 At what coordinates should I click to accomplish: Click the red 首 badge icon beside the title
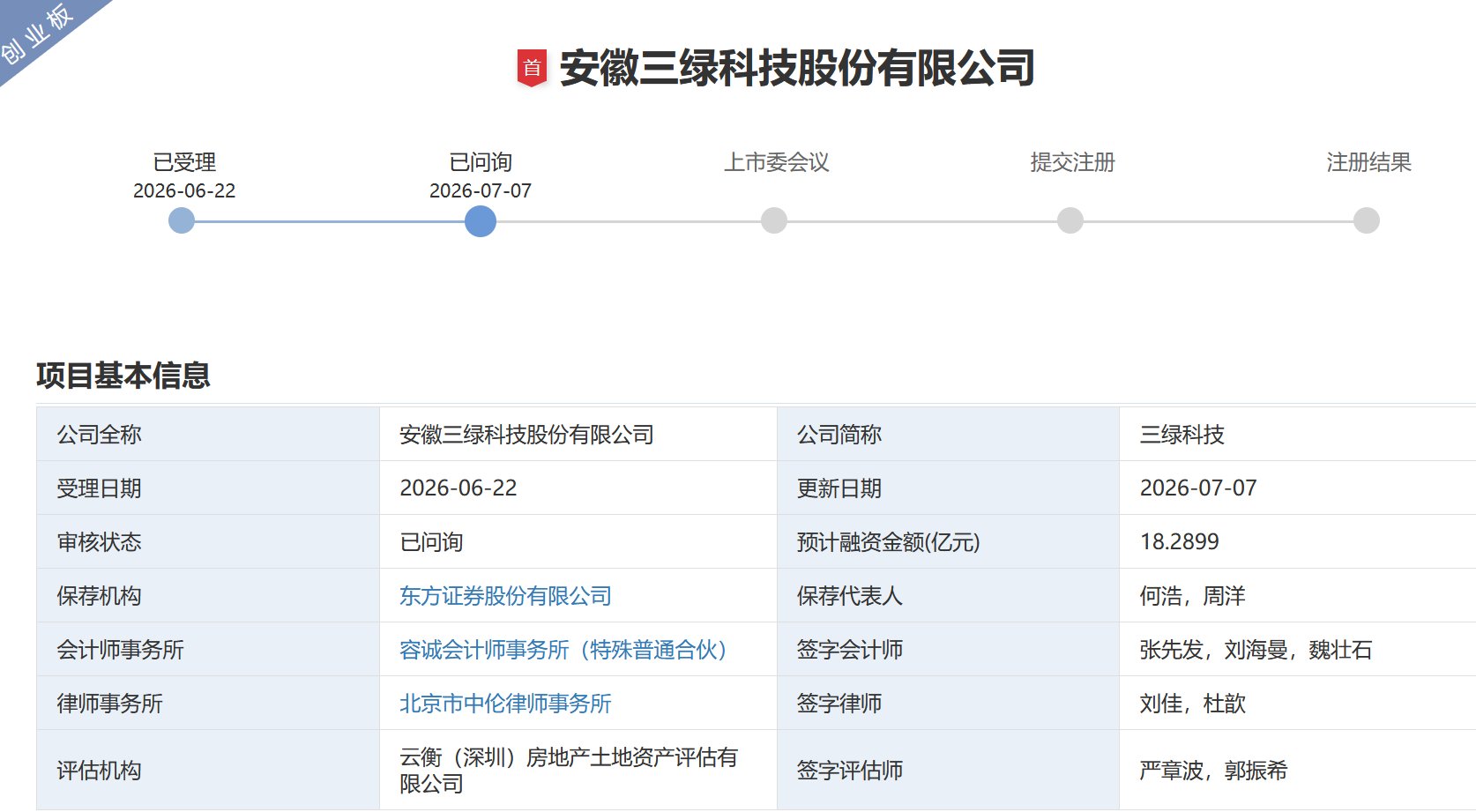click(x=532, y=68)
